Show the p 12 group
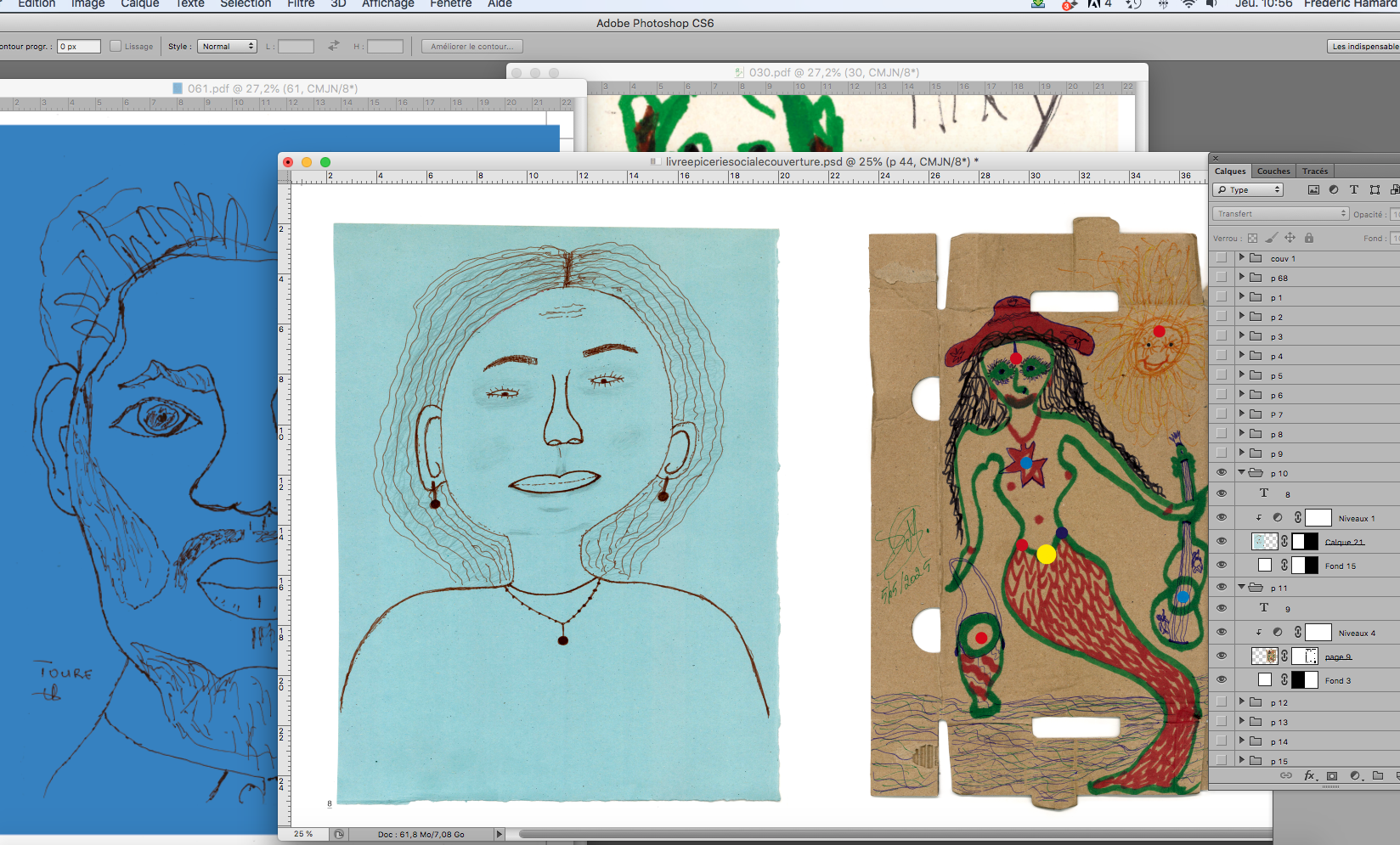1400x845 pixels. tap(1222, 701)
